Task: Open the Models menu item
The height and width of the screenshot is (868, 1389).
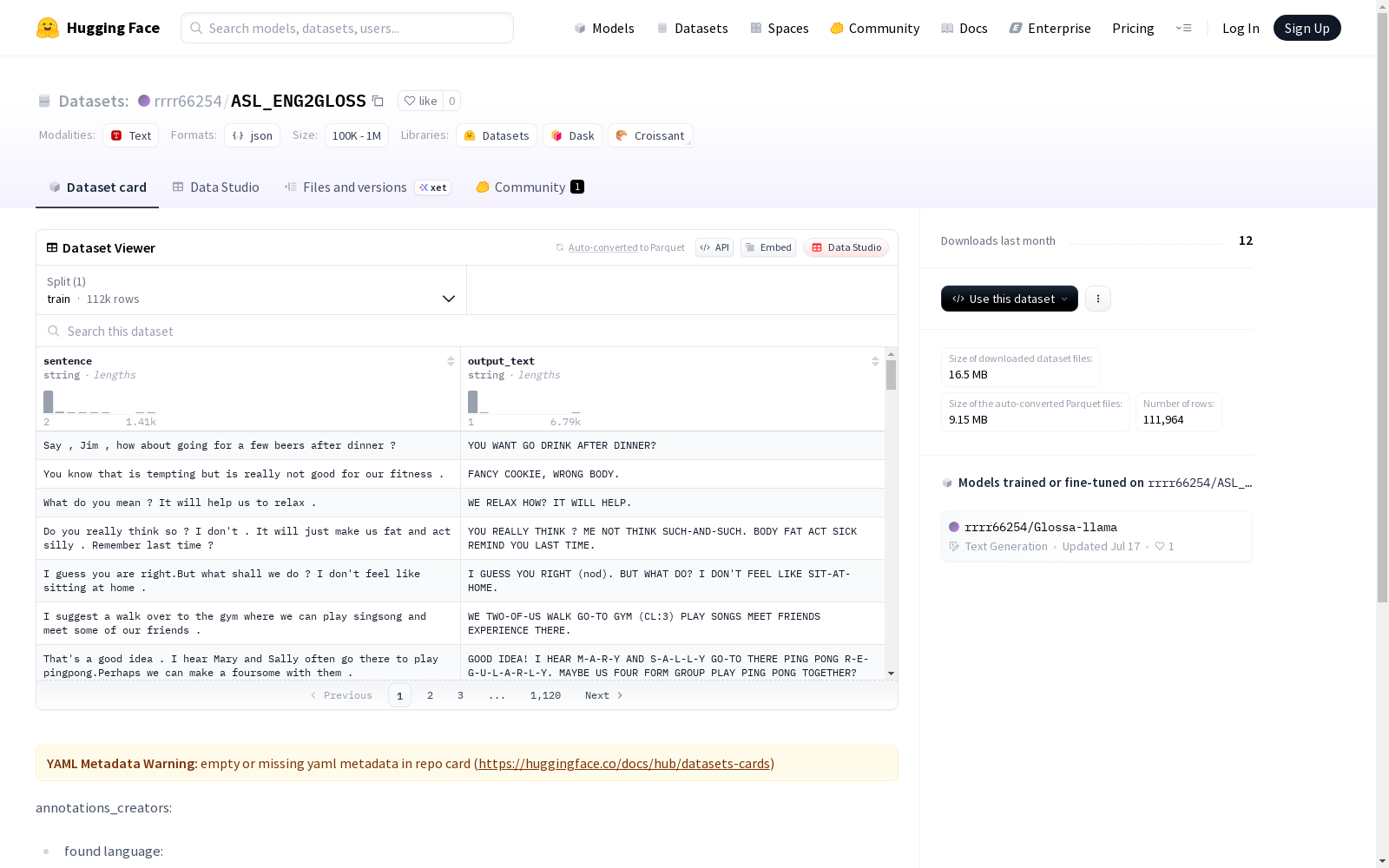Action: tap(604, 28)
